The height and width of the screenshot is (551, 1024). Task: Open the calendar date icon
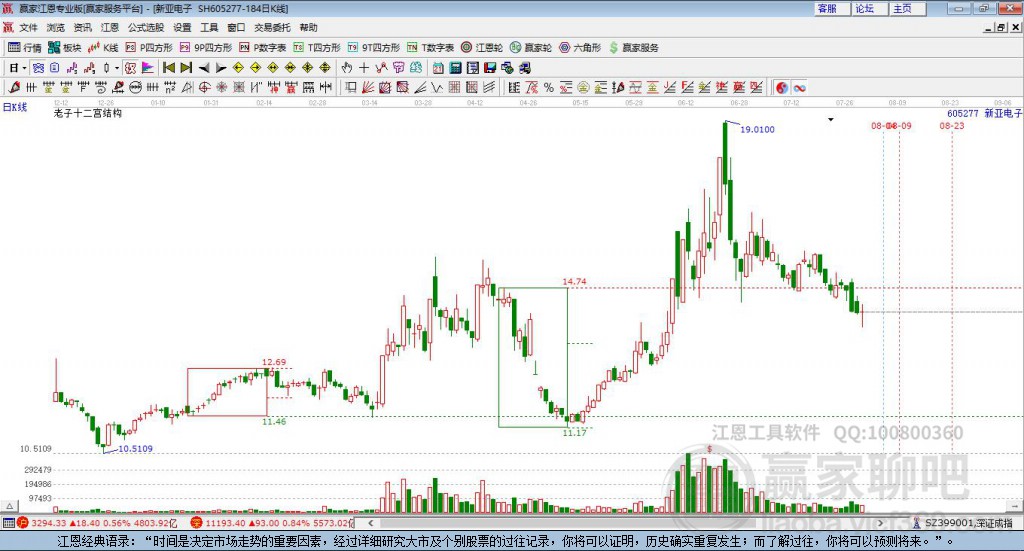click(438, 68)
